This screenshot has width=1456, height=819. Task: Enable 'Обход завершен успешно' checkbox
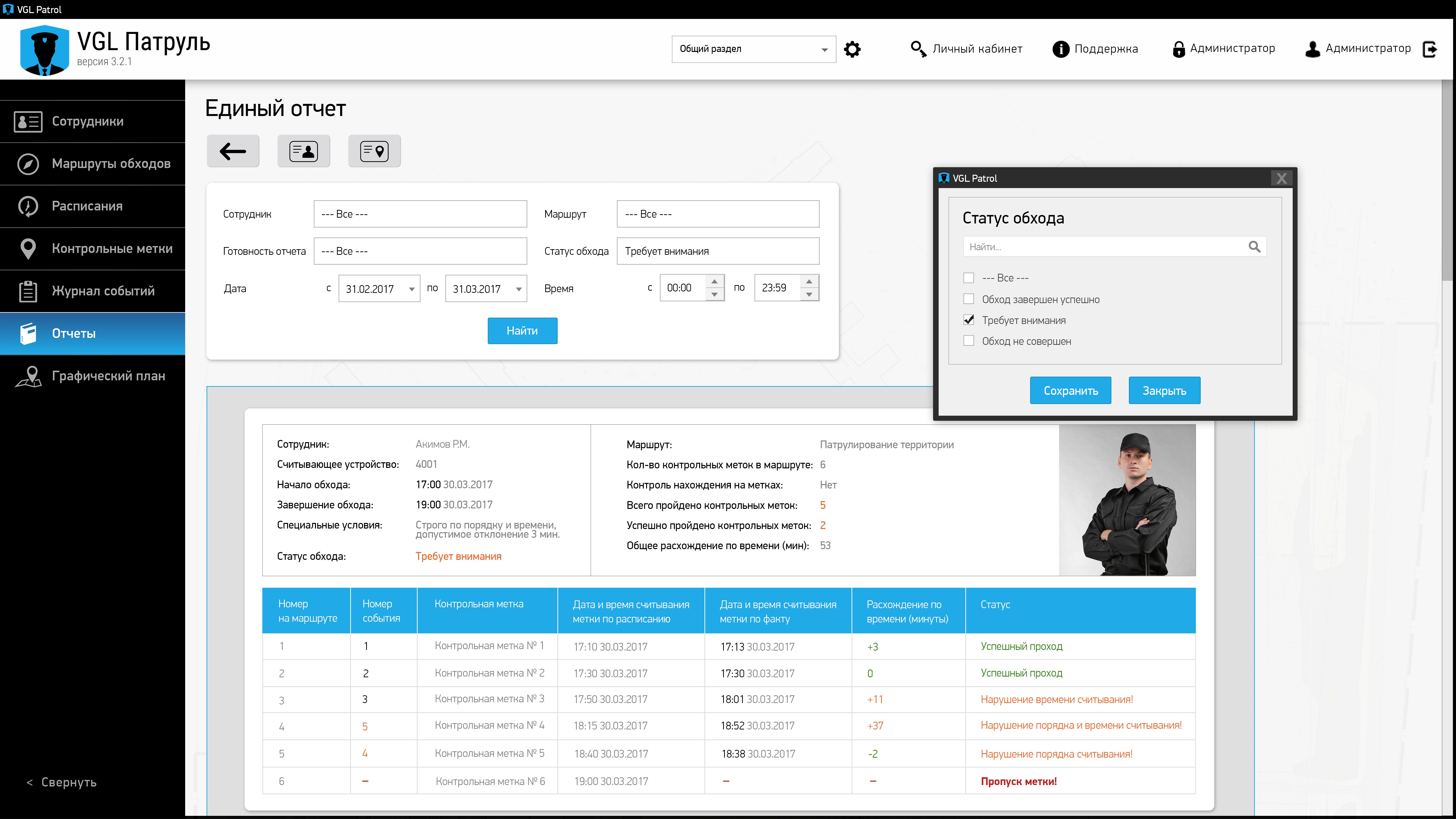pos(969,299)
